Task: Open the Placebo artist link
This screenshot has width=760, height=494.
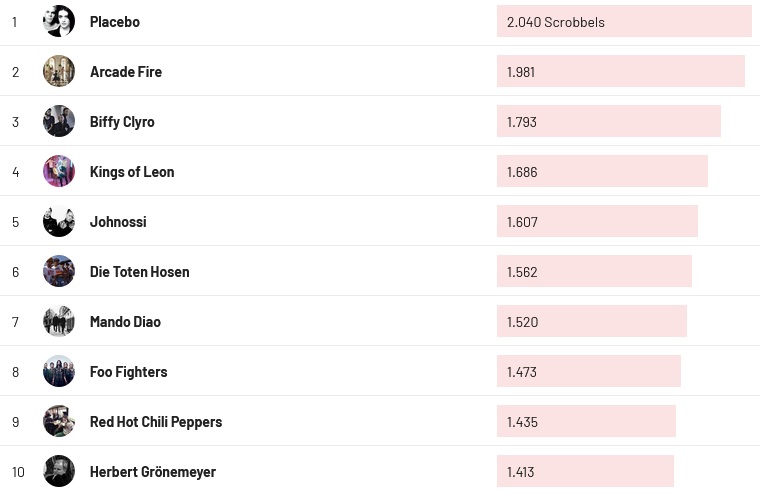Action: click(x=115, y=22)
